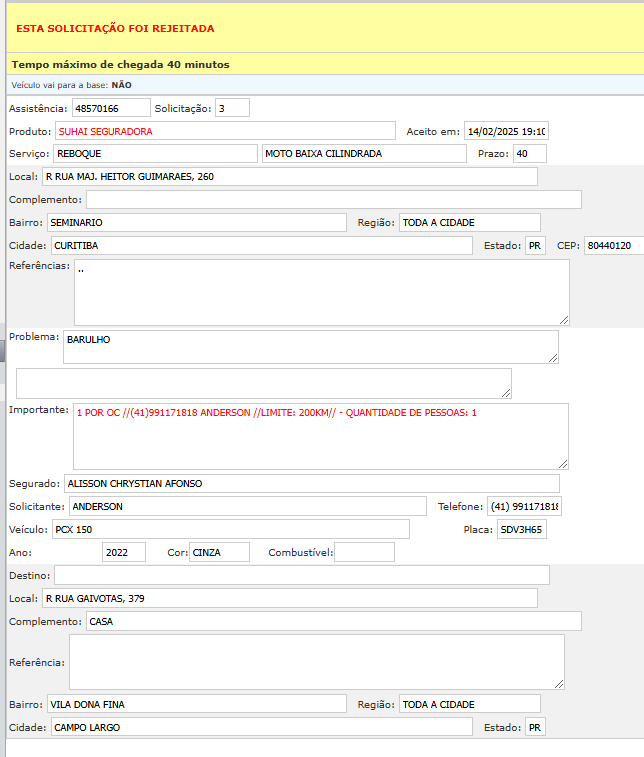Click the Prazo field showing 40
This screenshot has width=644, height=757.
[x=528, y=154]
